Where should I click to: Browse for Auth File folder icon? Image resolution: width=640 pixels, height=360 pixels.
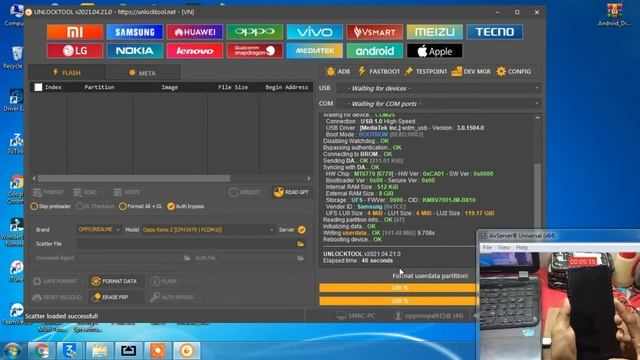300,258
